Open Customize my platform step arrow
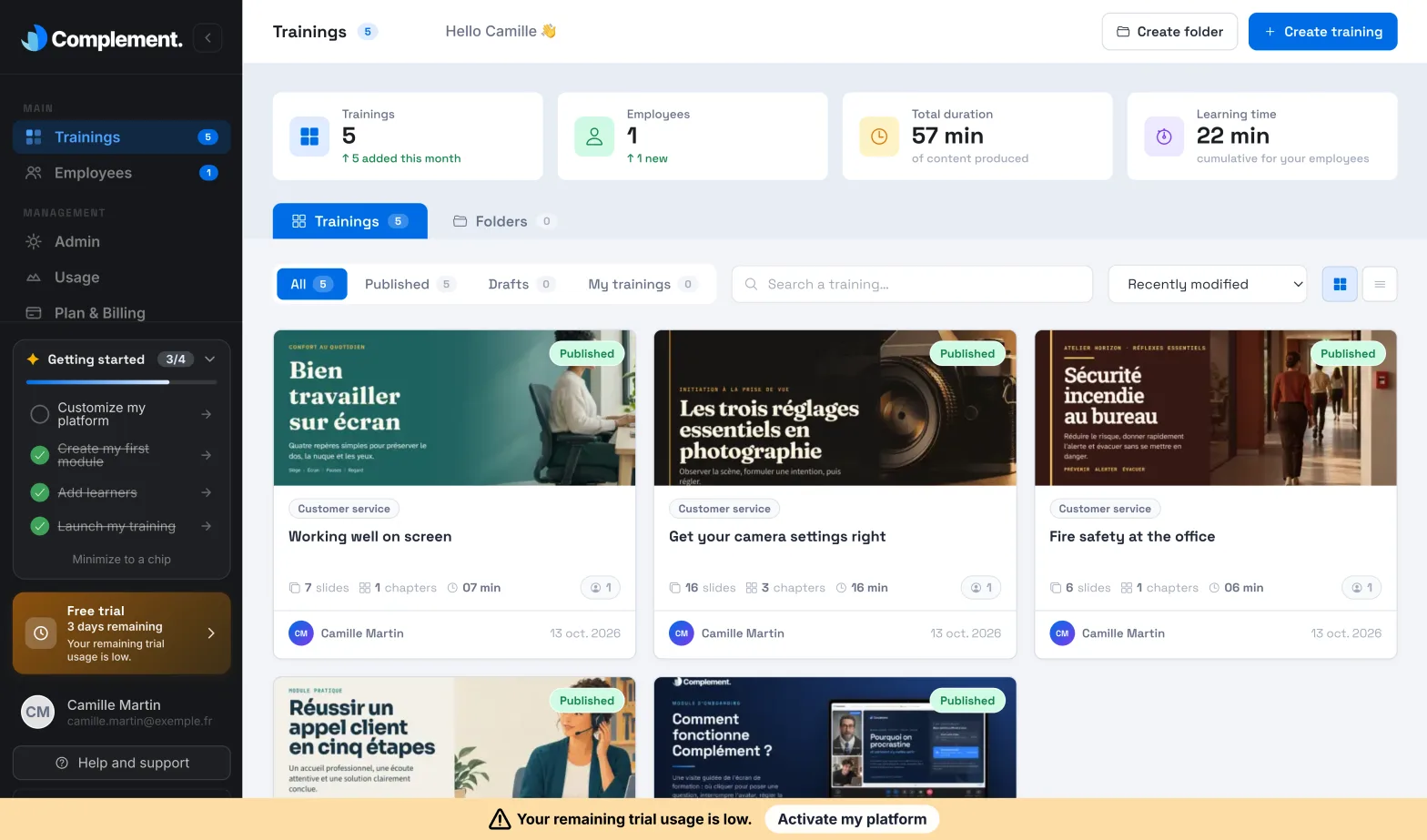 point(207,414)
